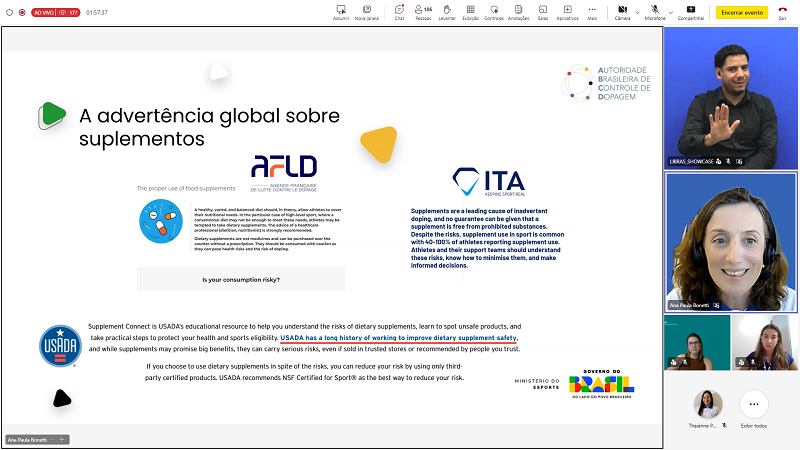The image size is (800, 450).
Task: Click the spotlight icon on the white-background tile
Action: 741,362
